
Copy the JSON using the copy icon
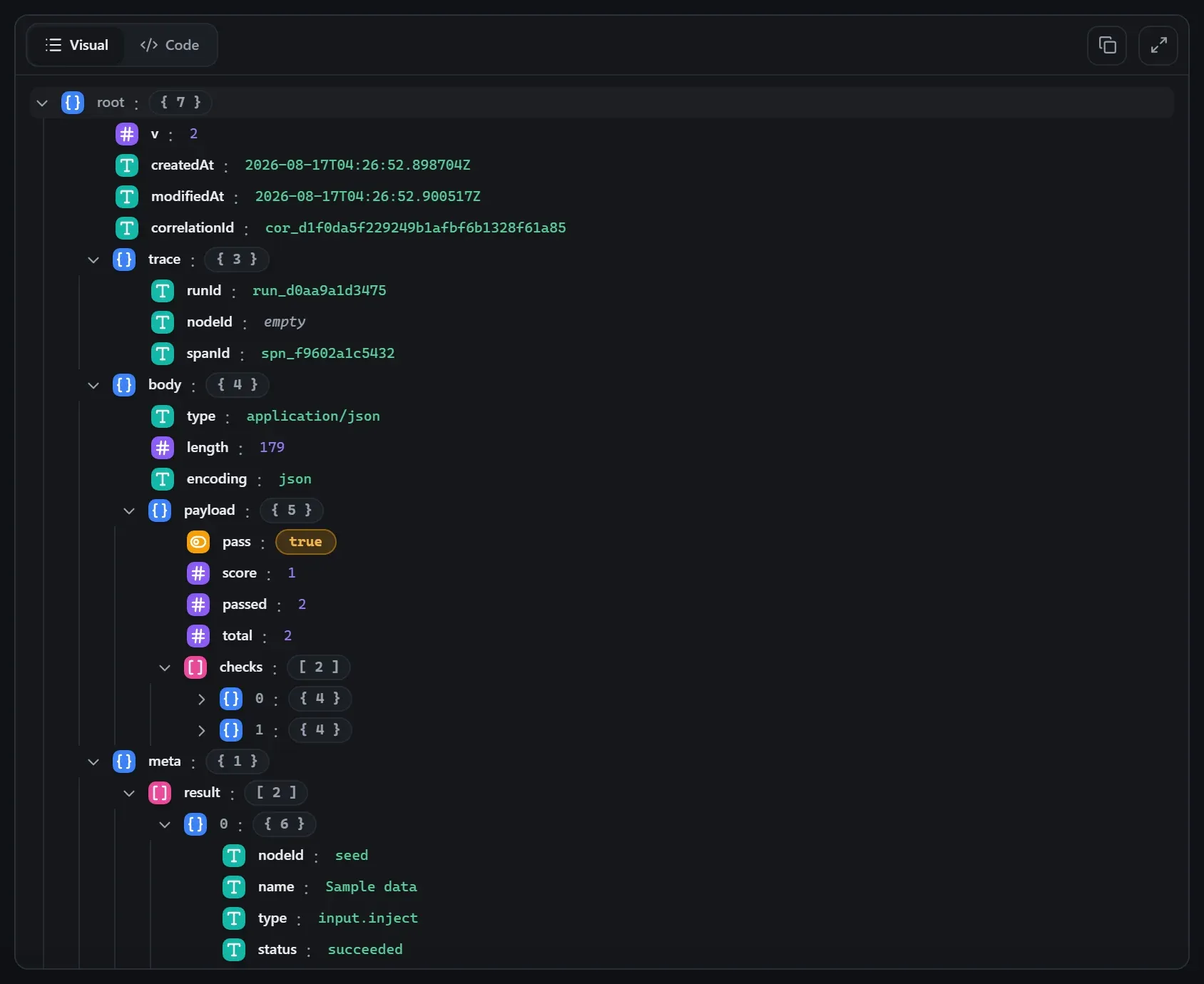click(x=1107, y=46)
